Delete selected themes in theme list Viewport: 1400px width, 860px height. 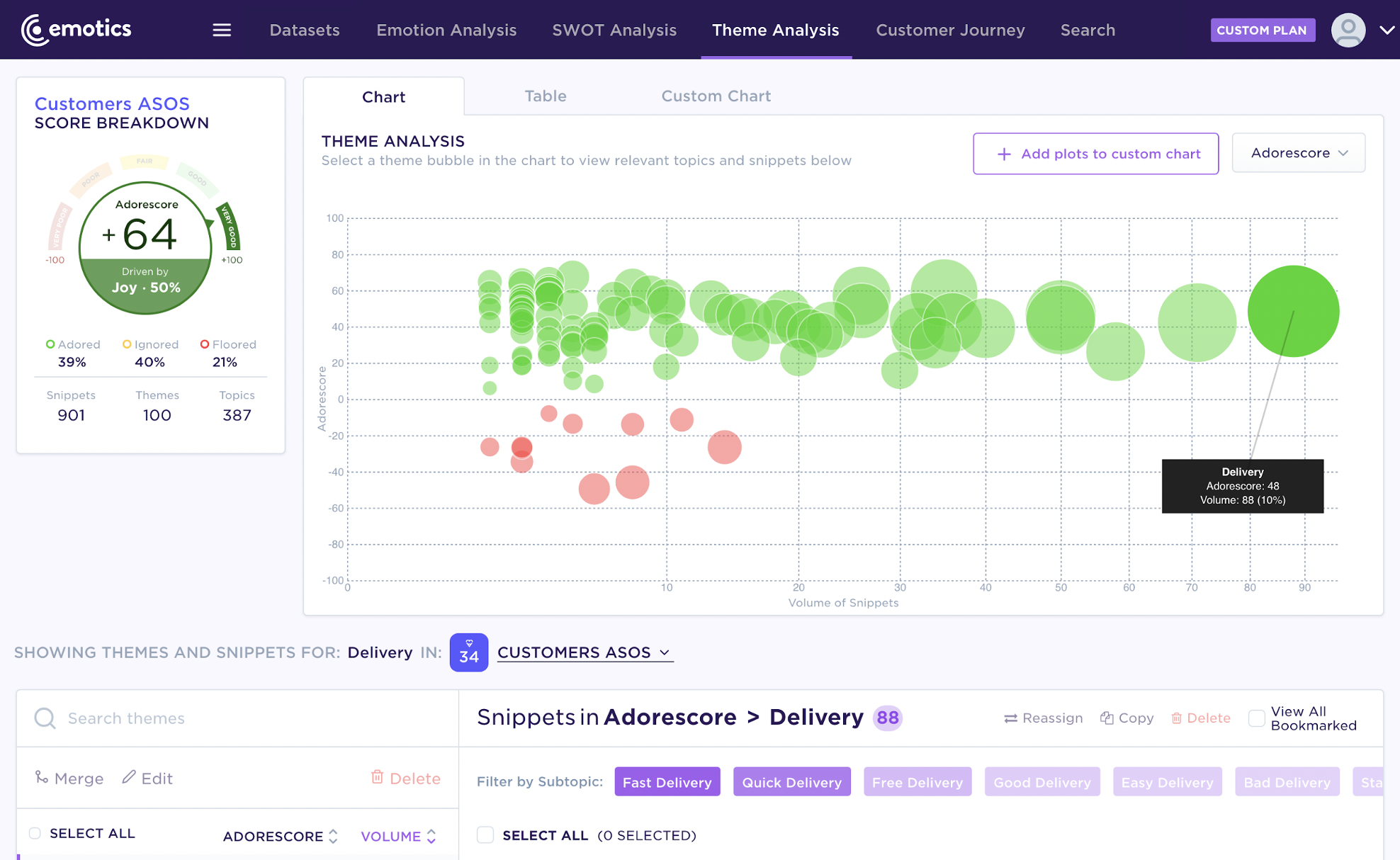tap(405, 779)
